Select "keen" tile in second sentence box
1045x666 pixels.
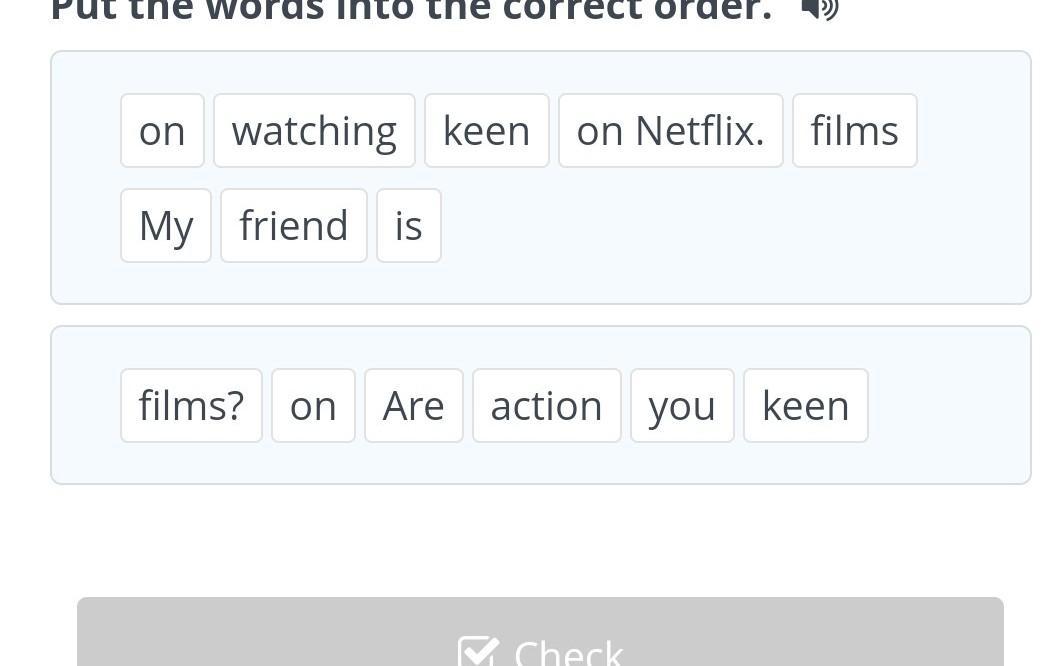805,406
